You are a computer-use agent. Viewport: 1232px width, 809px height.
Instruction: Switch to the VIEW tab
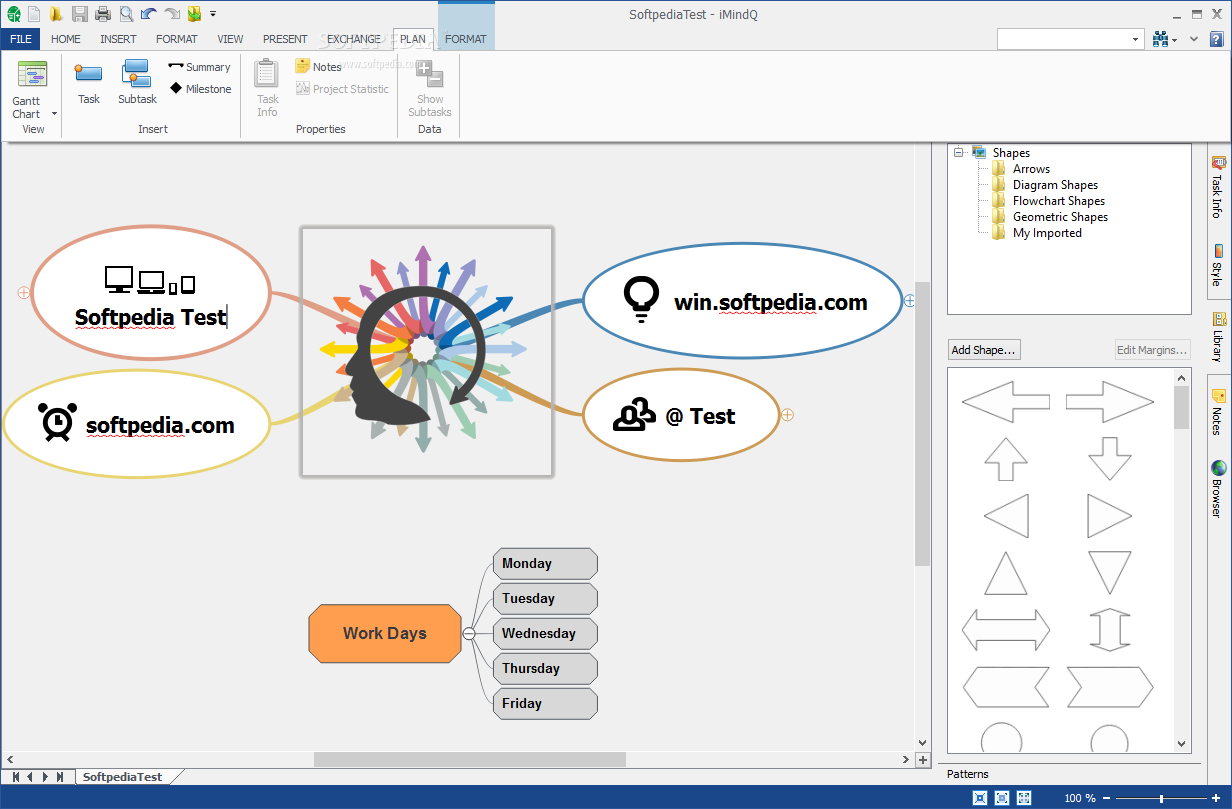click(230, 39)
